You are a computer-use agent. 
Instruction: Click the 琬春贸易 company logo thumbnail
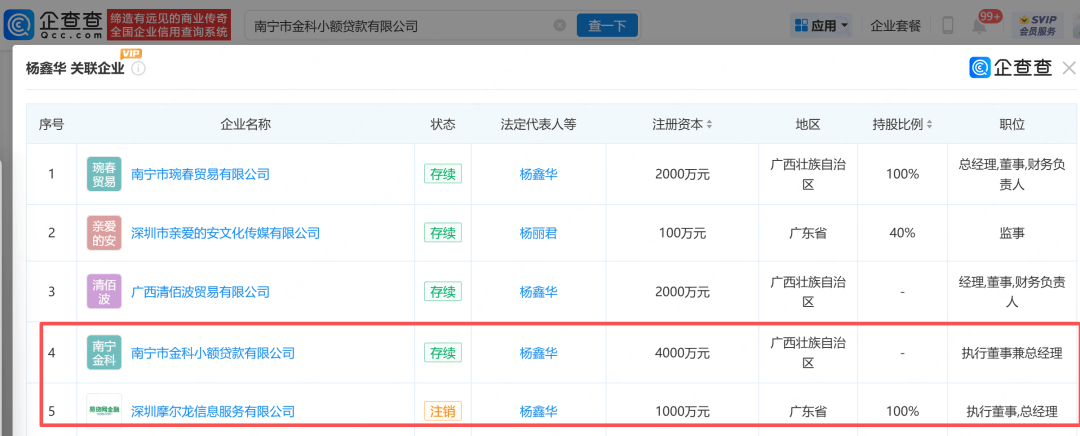pyautogui.click(x=104, y=174)
